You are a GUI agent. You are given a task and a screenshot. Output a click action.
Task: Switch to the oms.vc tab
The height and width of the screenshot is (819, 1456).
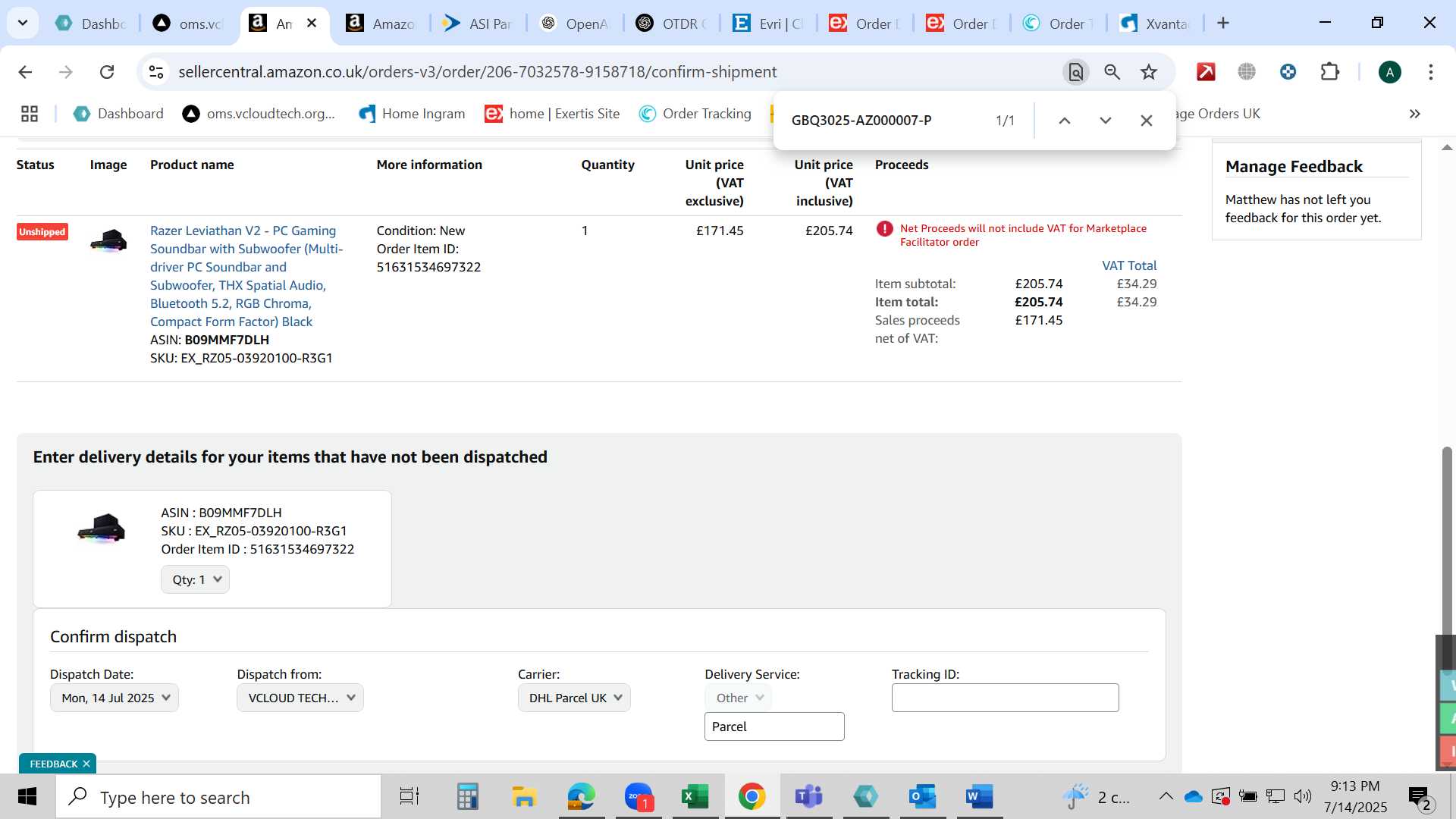click(x=190, y=24)
